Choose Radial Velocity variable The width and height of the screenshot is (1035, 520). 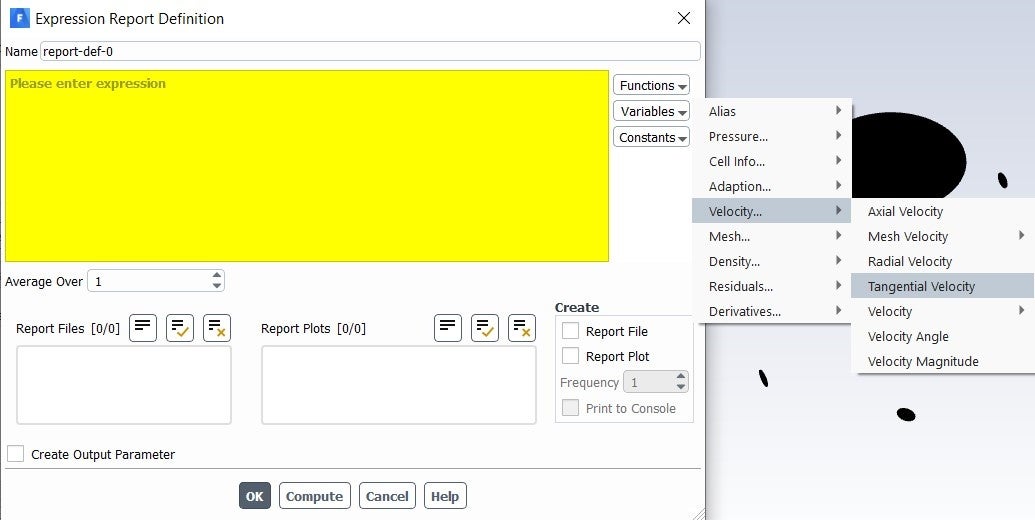point(943,261)
